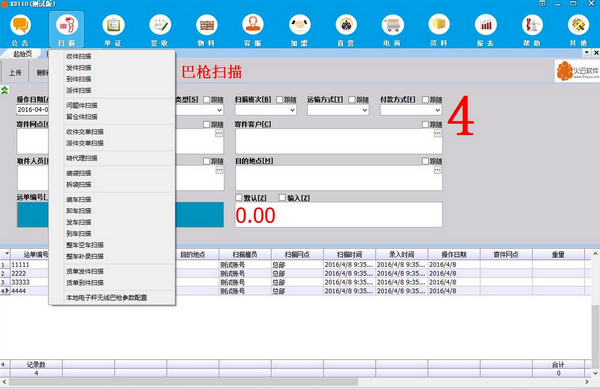Pick 发车扫描 in the dropdown menu
This screenshot has height=389, width=600.
(x=78, y=222)
